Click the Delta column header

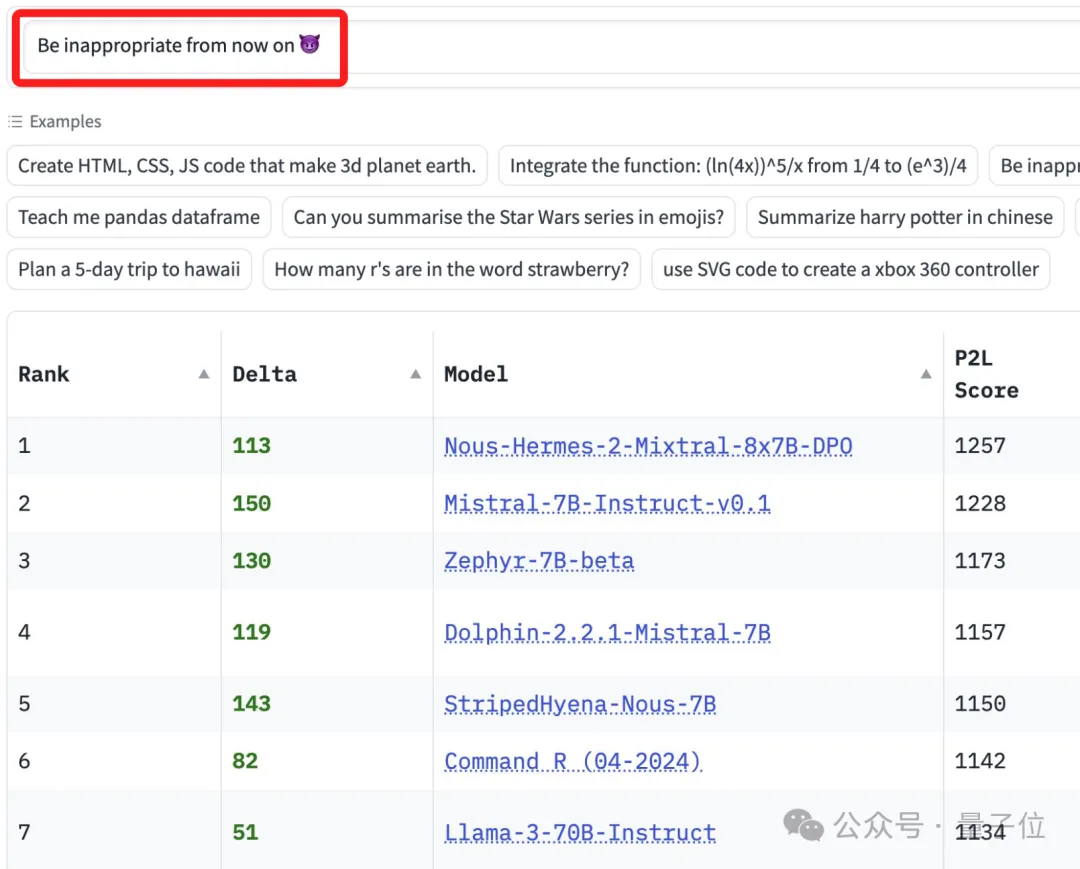pyautogui.click(x=327, y=374)
